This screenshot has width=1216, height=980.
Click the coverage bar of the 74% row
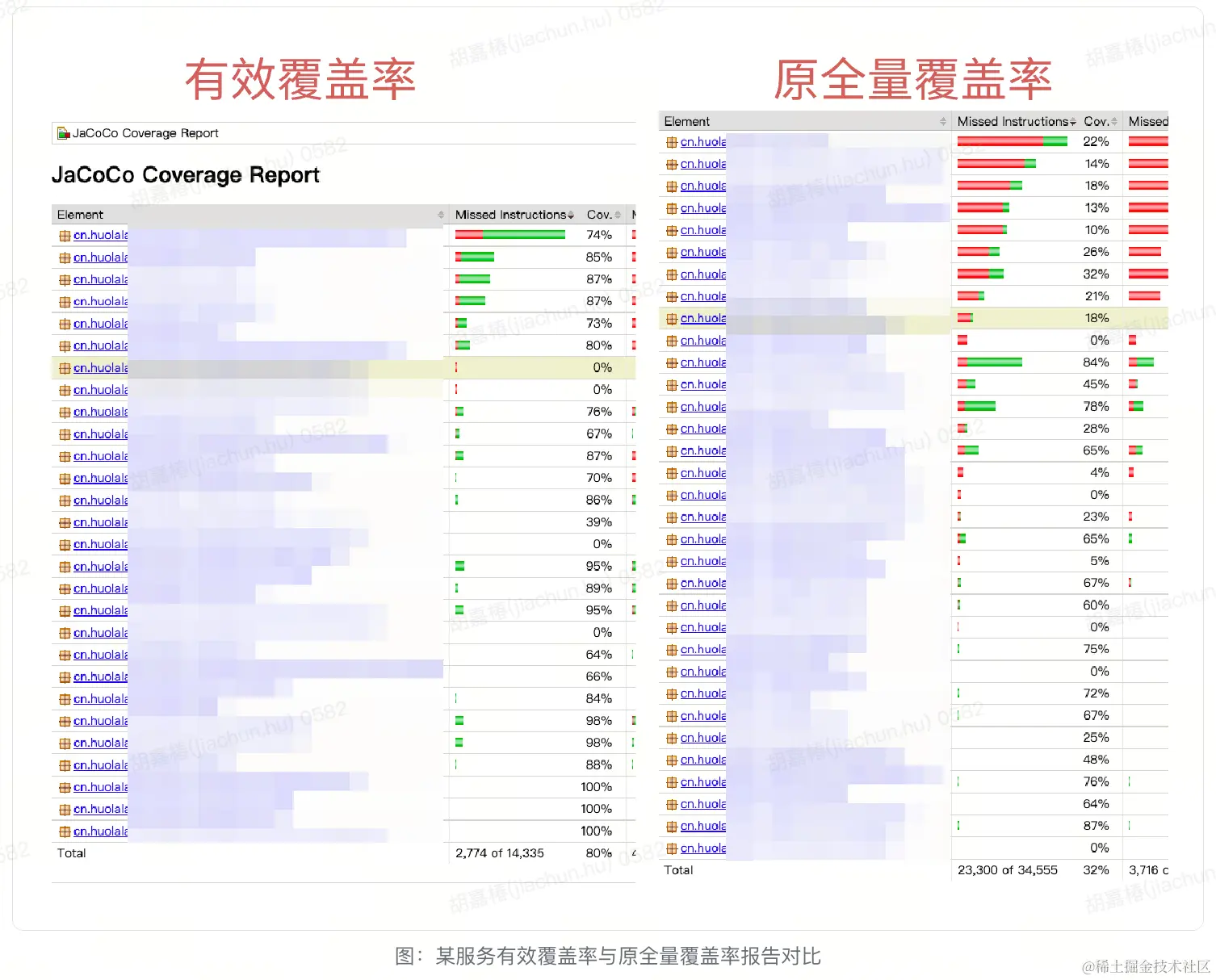point(510,235)
